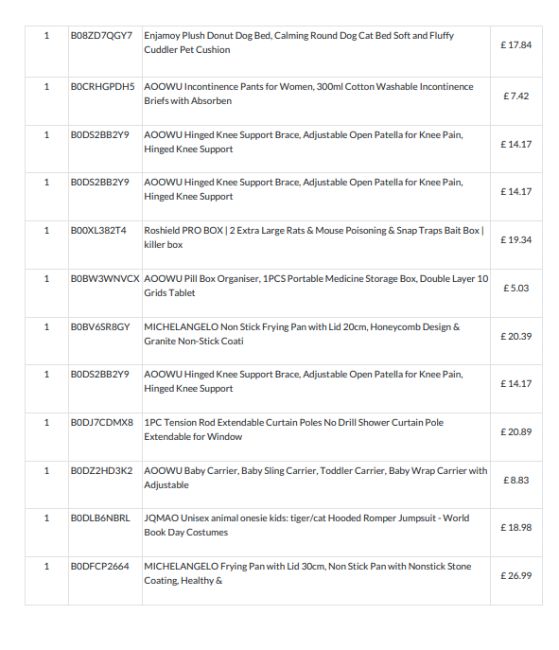559x650 pixels.
Task: Click the £ 17.84 price cell
Action: (x=516, y=45)
